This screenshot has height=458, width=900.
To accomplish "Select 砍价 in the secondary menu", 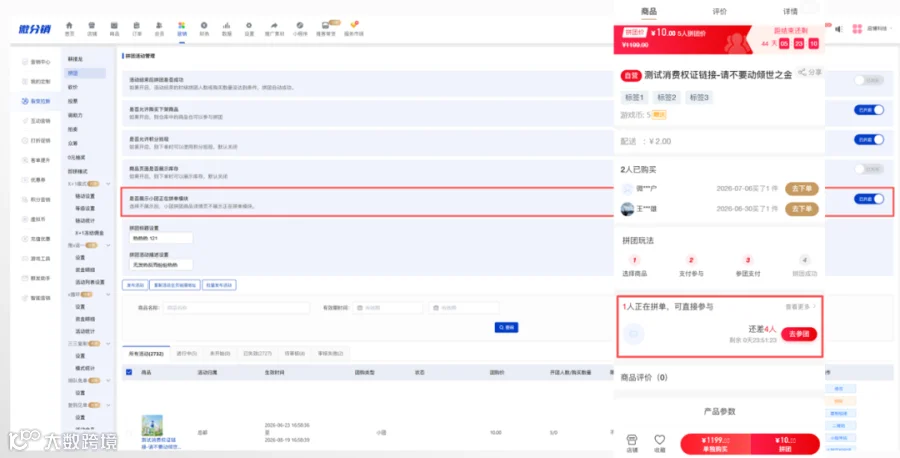I will point(72,87).
